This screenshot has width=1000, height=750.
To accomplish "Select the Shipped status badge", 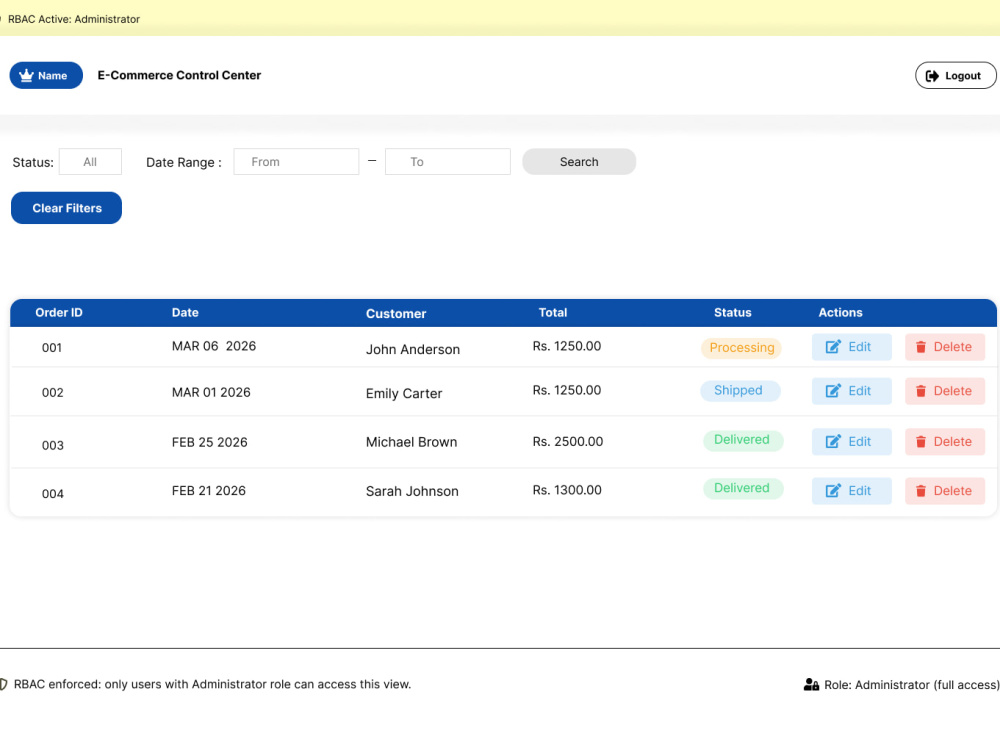I will click(740, 390).
